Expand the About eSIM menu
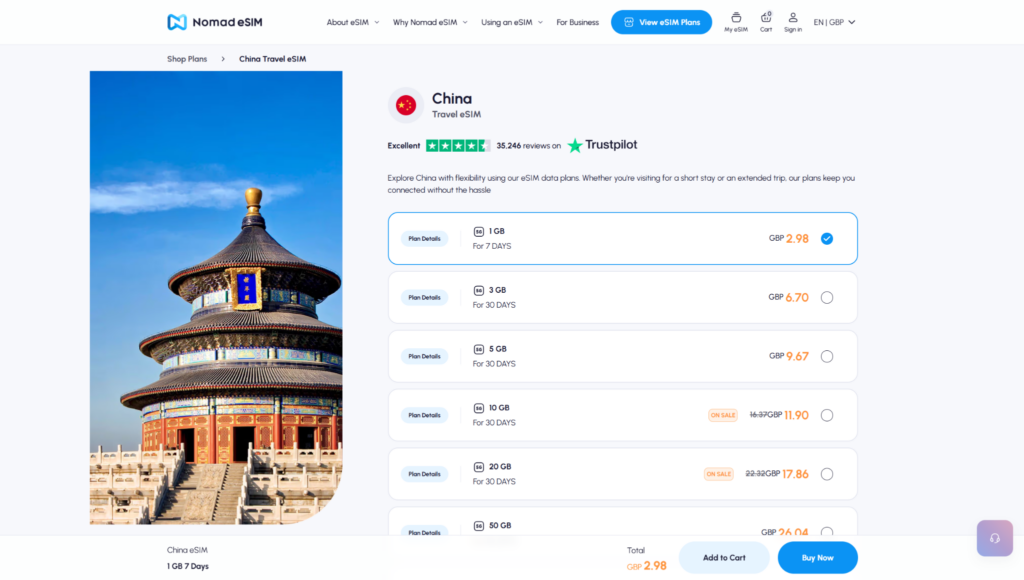Screen dimensions: 1024x580 [353, 22]
